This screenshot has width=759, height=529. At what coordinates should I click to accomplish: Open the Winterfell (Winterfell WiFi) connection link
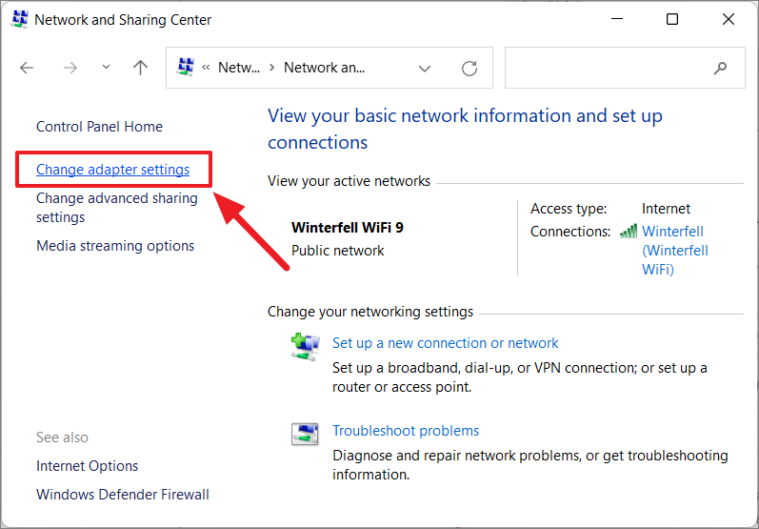click(675, 250)
